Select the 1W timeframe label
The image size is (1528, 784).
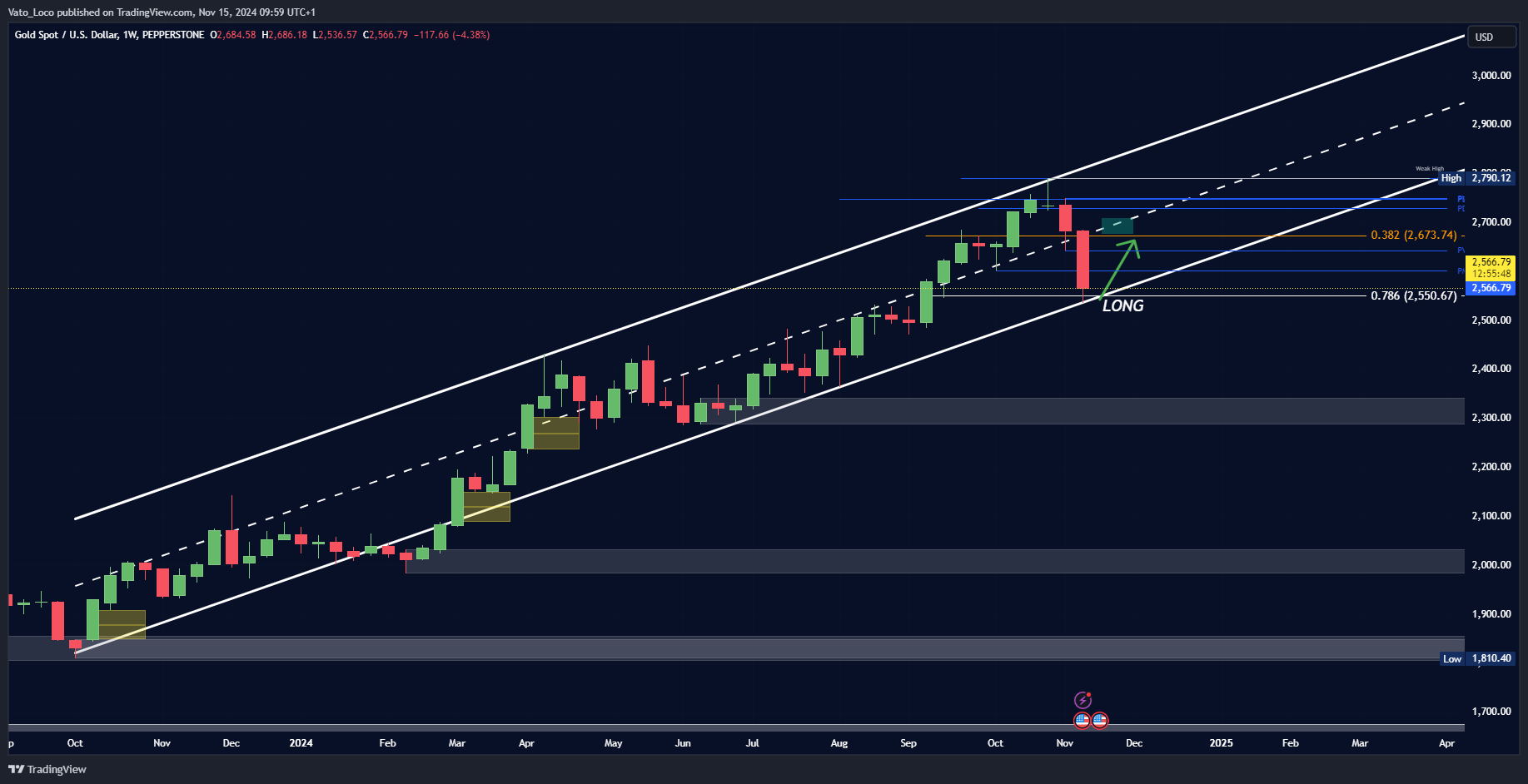click(130, 35)
